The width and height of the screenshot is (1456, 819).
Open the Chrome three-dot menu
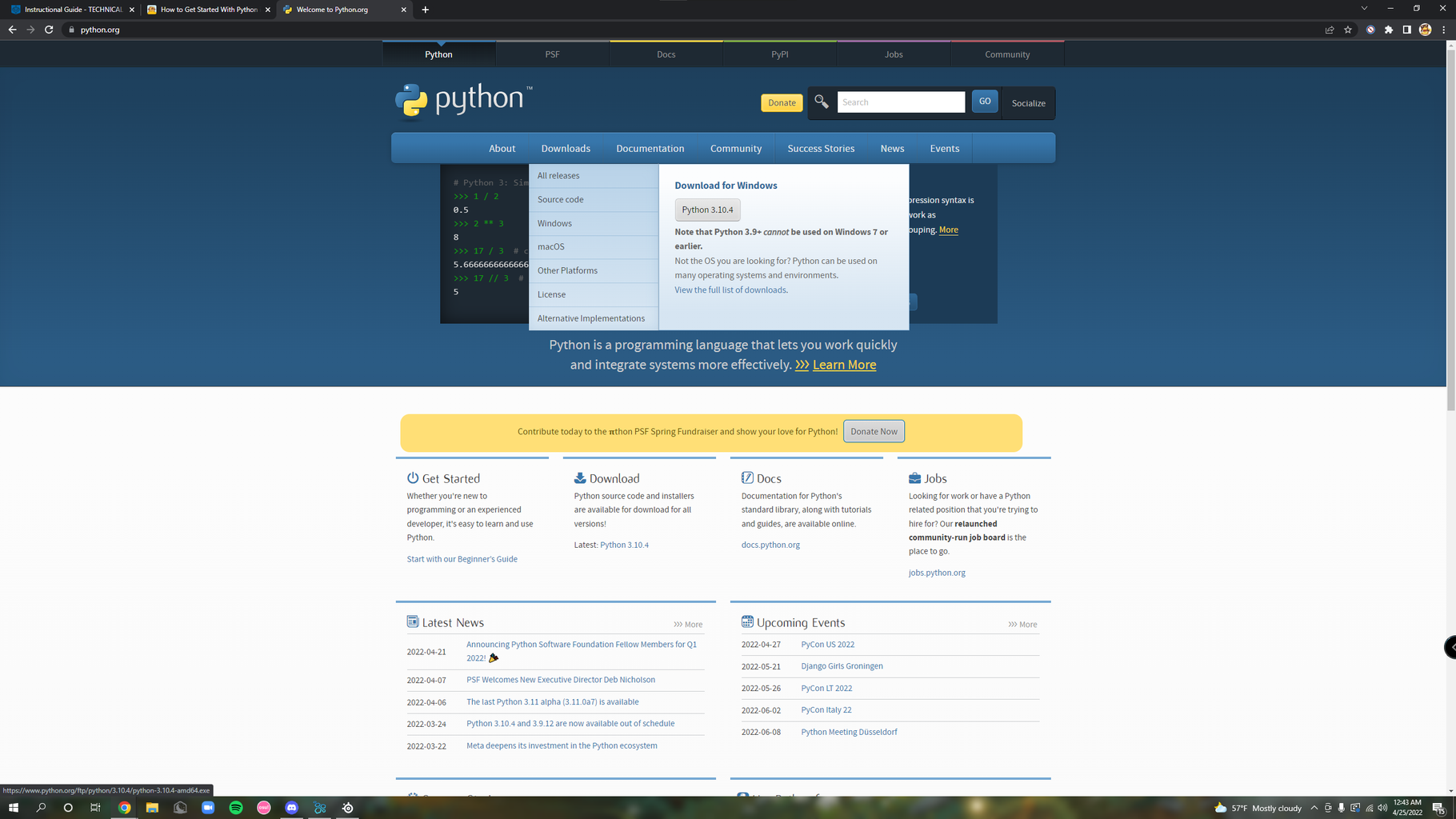point(1444,30)
